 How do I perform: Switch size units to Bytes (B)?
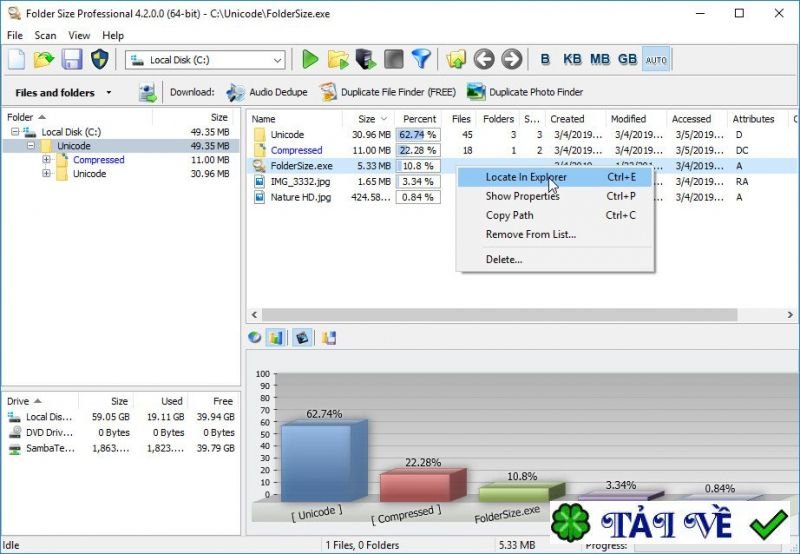(545, 60)
